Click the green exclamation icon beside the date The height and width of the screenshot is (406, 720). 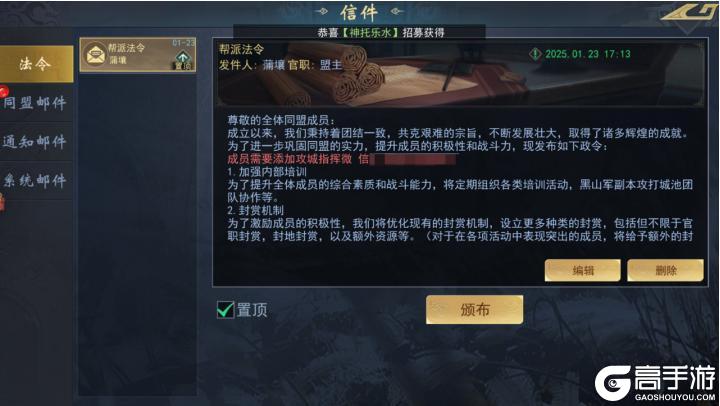pos(534,54)
